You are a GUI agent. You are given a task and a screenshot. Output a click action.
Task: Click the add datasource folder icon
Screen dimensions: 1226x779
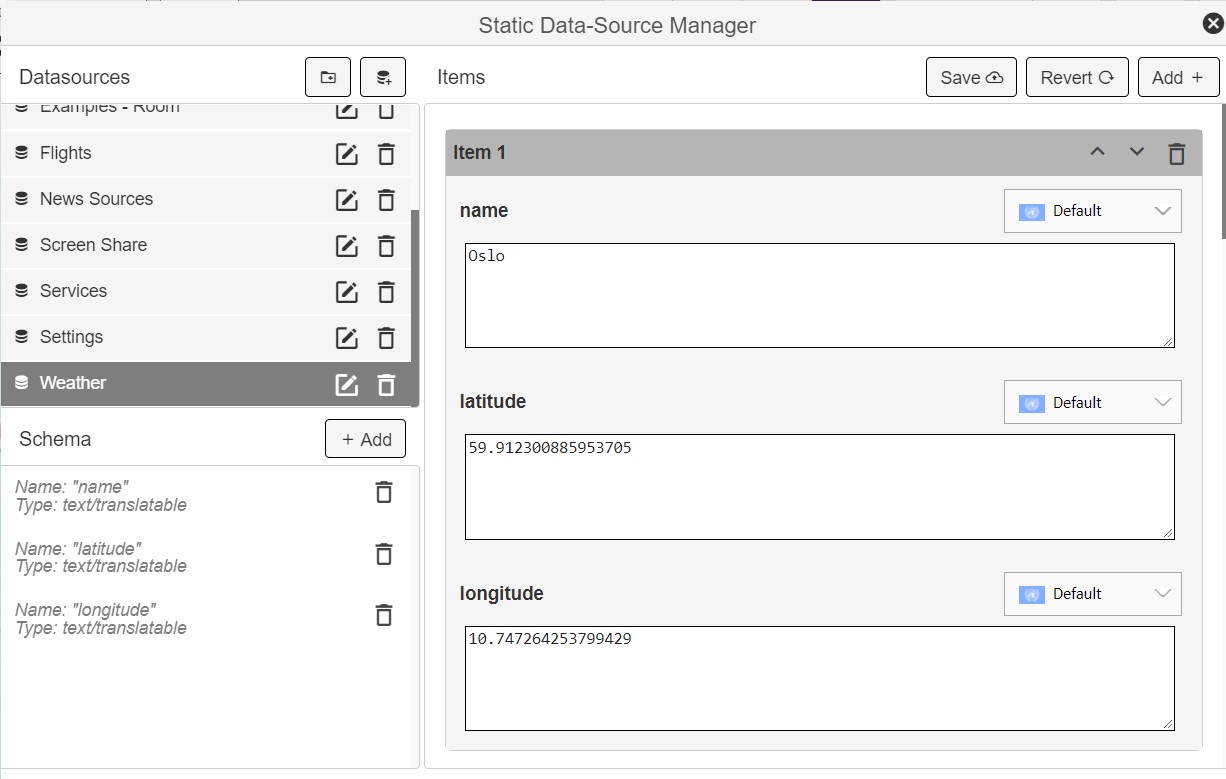tap(328, 77)
